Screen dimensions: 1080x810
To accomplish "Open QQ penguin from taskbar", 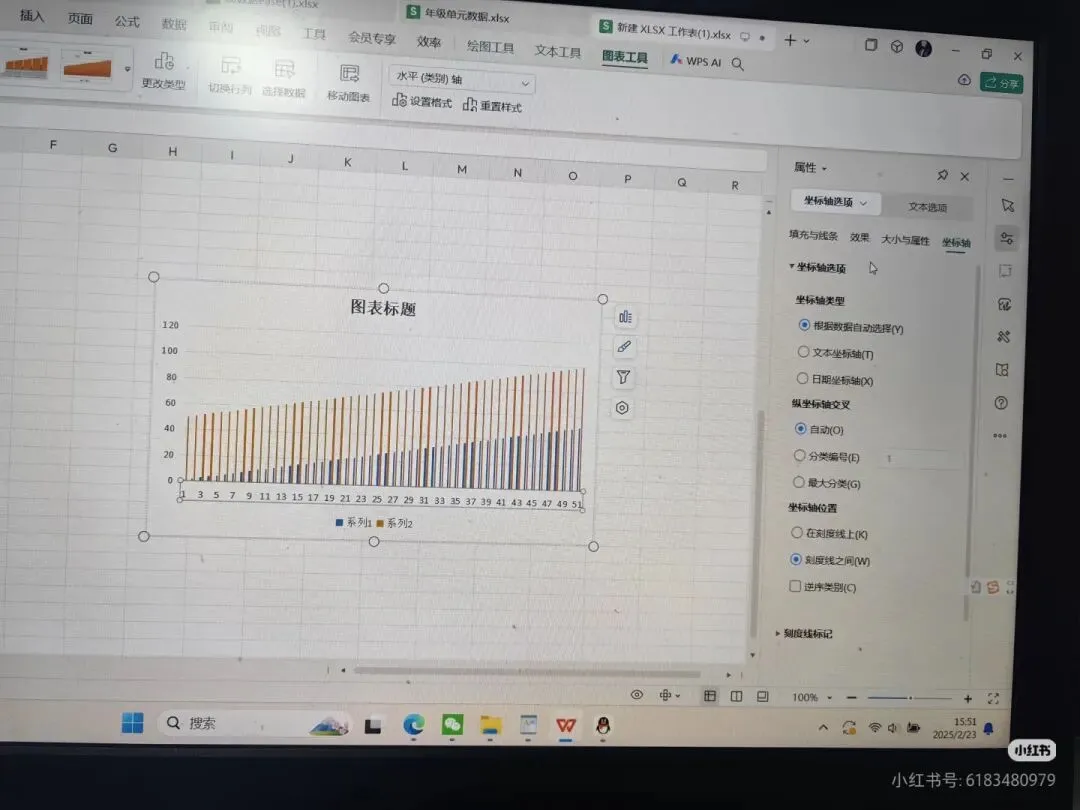I will click(603, 726).
